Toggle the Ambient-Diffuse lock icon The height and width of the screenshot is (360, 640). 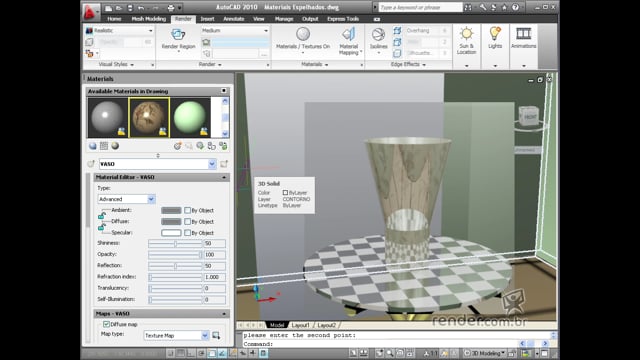(x=102, y=216)
